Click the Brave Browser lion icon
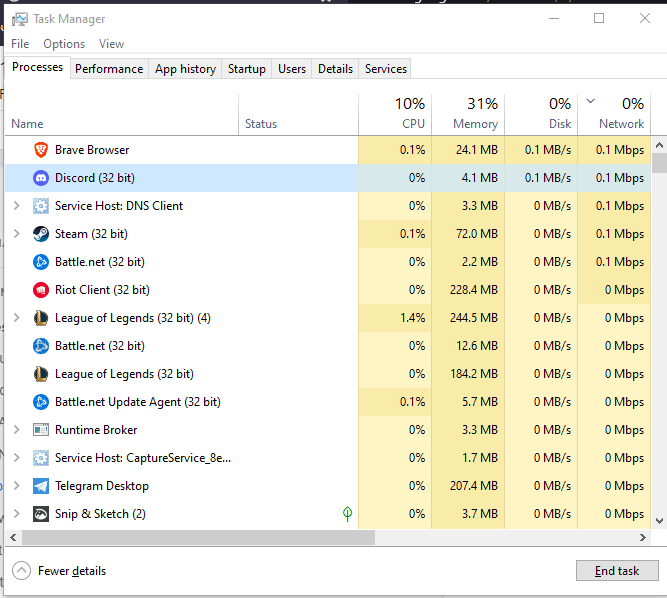The image size is (667, 598). click(x=41, y=150)
